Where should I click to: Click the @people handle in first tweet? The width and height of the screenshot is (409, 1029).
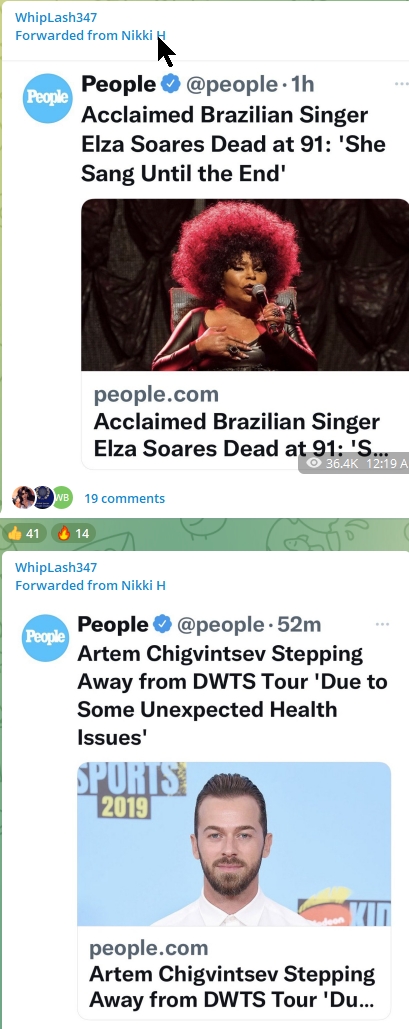point(232,84)
